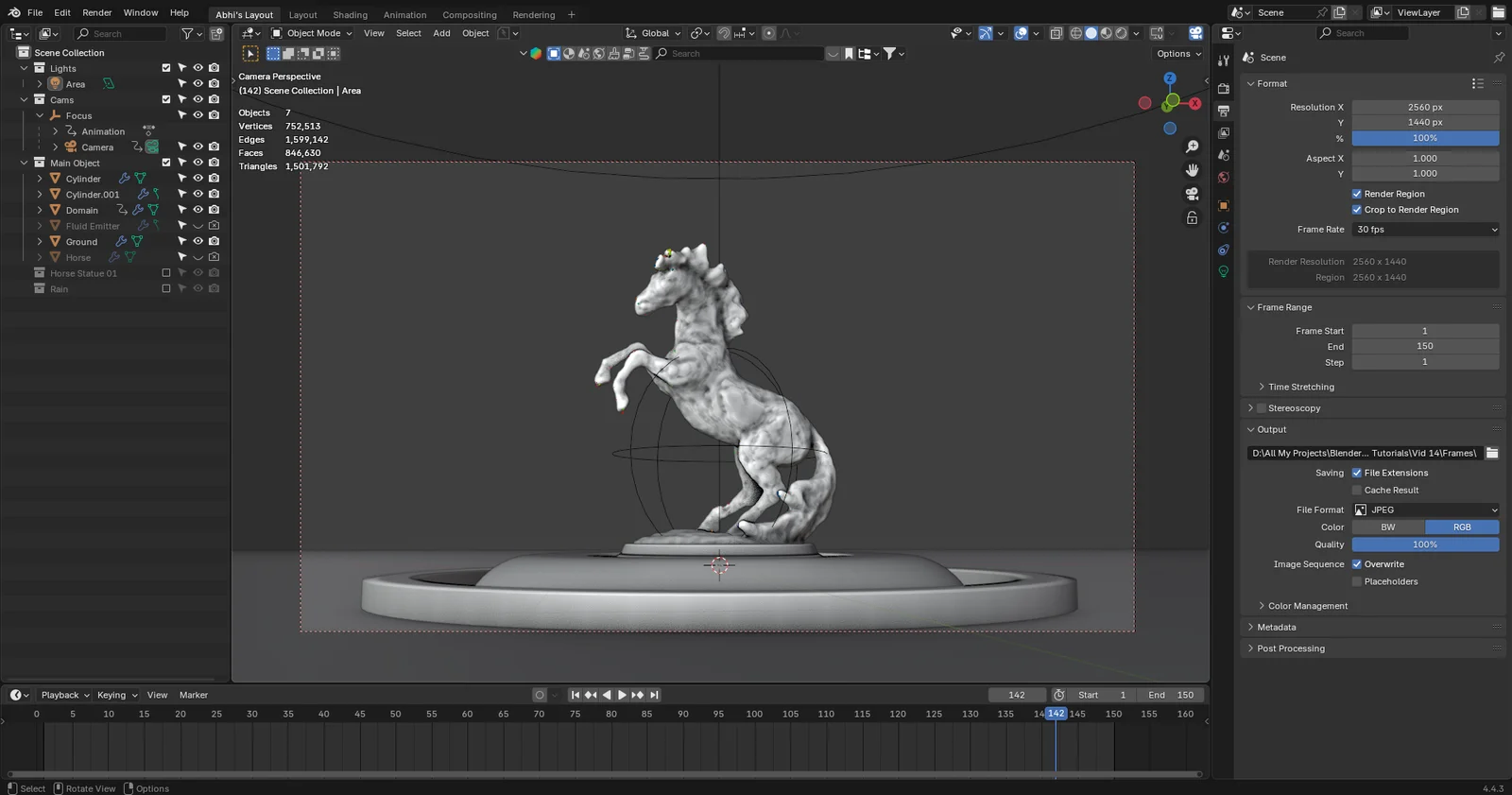Select wireframe viewport shading
The width and height of the screenshot is (1512, 795).
[1076, 33]
